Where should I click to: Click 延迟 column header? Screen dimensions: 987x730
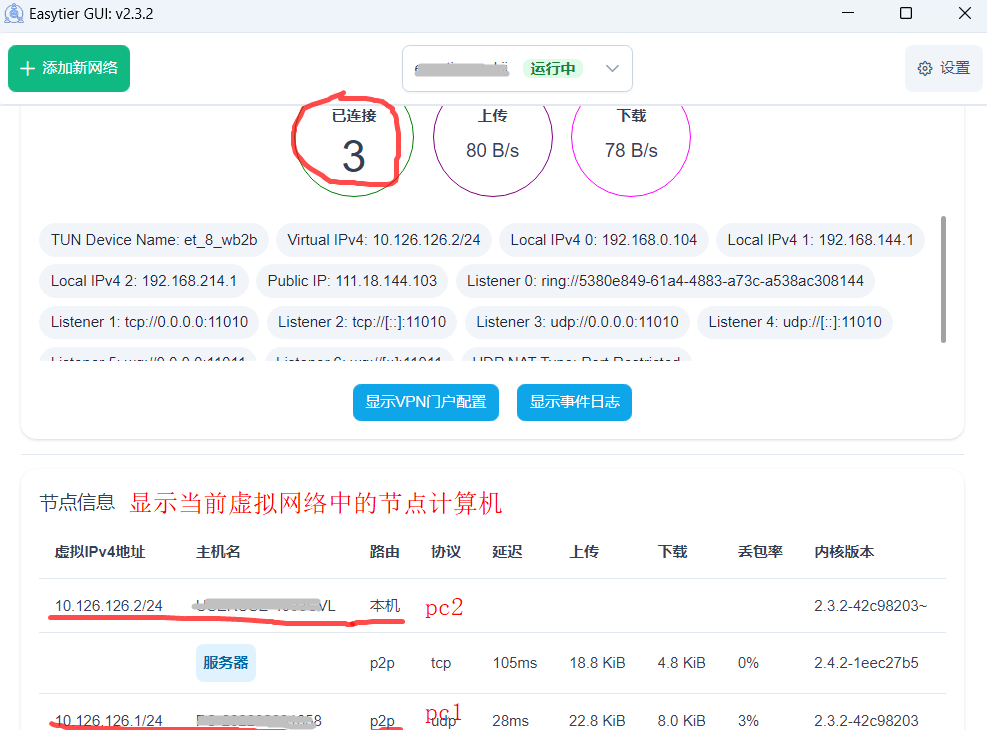(507, 552)
